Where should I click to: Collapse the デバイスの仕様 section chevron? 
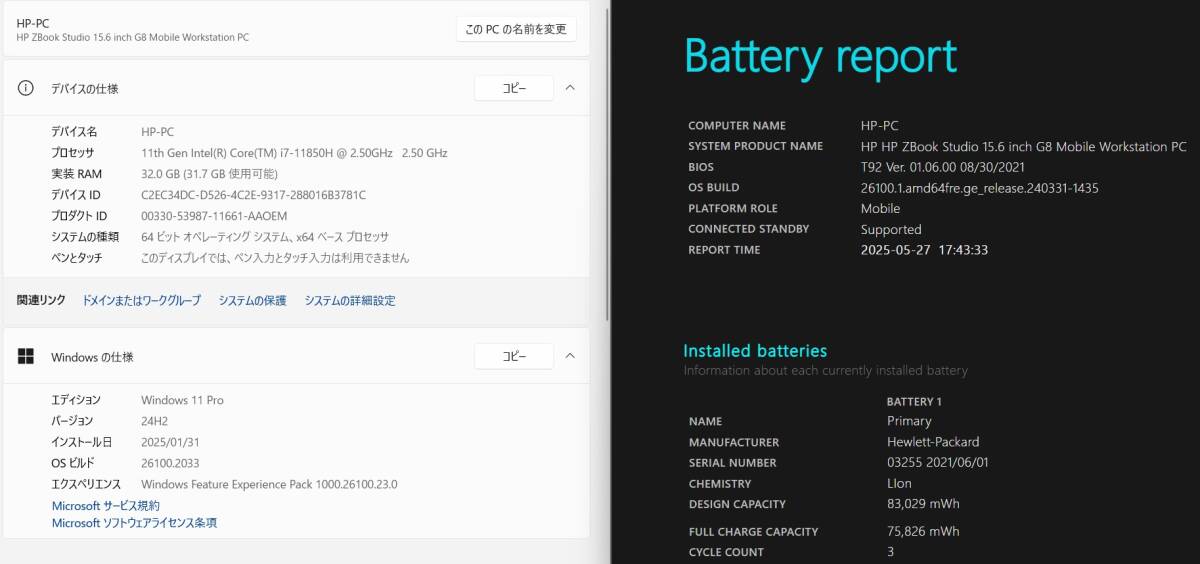(570, 88)
